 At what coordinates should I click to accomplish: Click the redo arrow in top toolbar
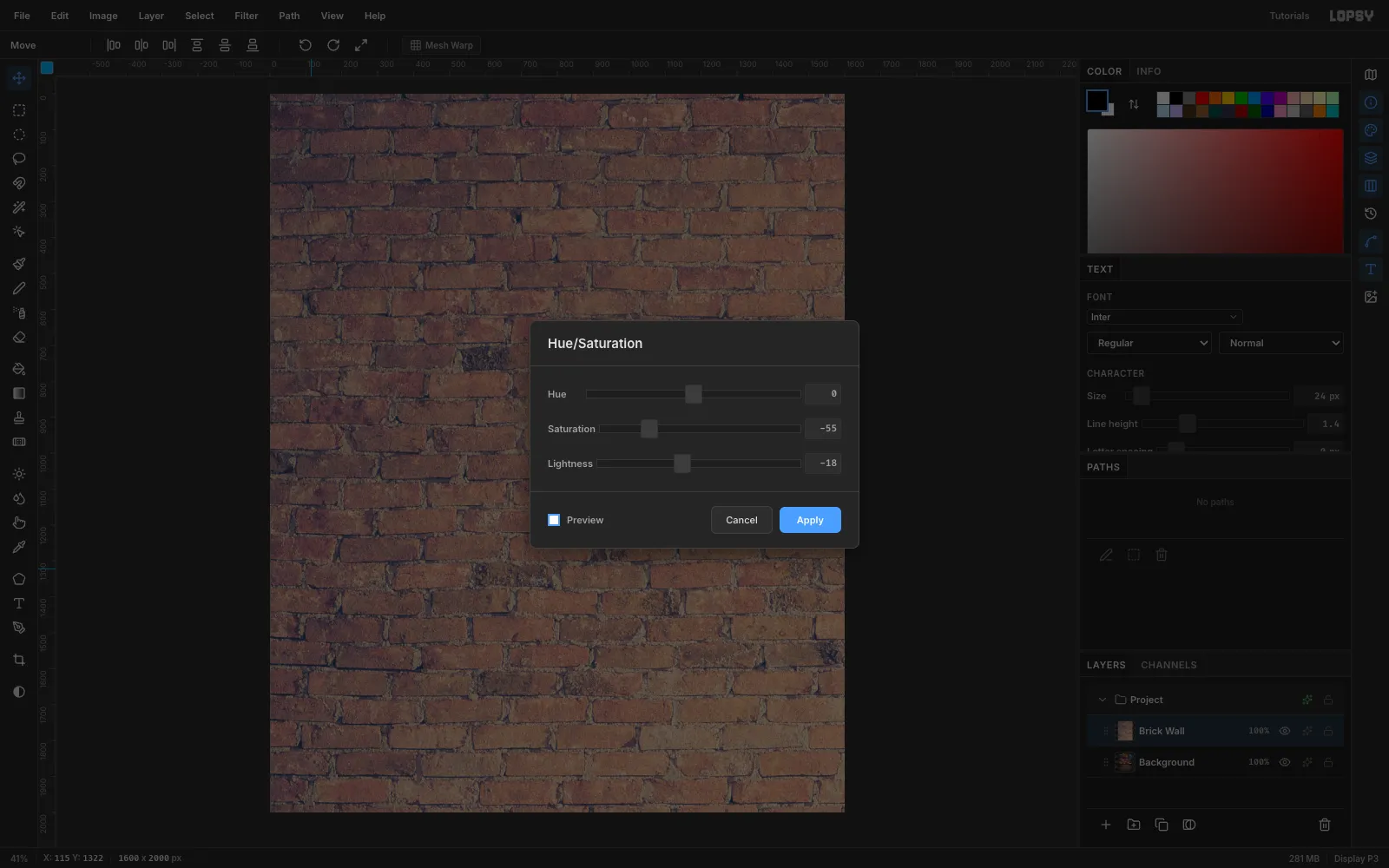pyautogui.click(x=333, y=45)
